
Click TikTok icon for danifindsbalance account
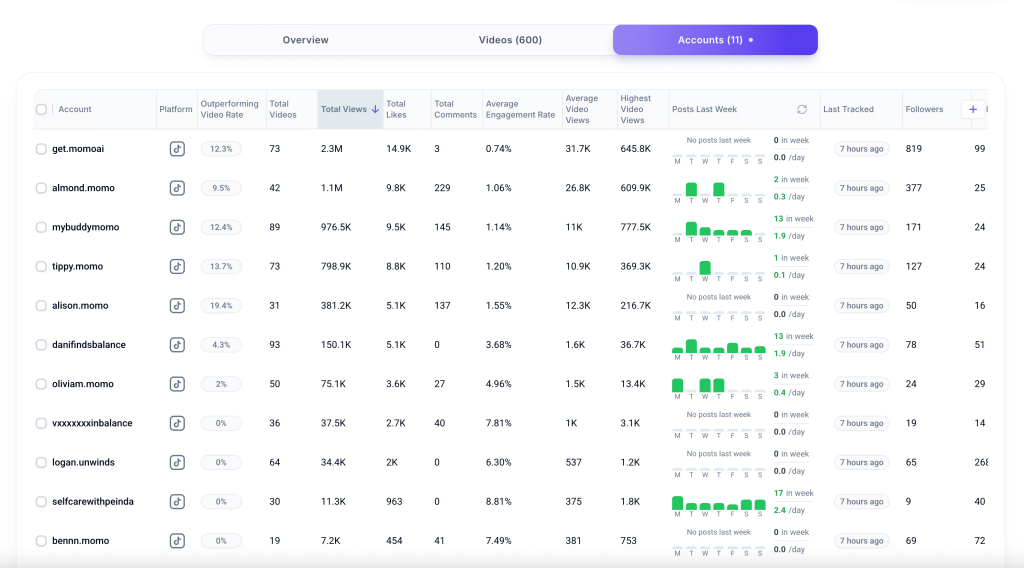[x=177, y=345]
